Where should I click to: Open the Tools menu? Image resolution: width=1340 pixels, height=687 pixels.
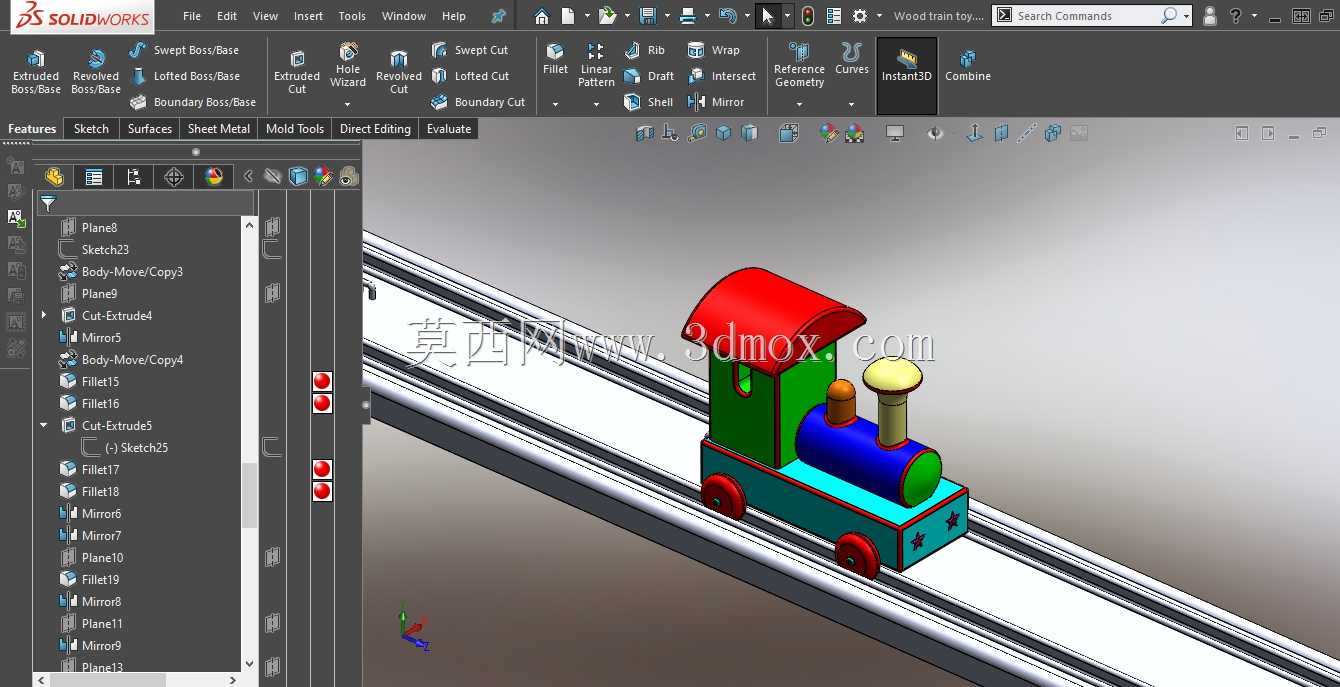click(x=352, y=16)
